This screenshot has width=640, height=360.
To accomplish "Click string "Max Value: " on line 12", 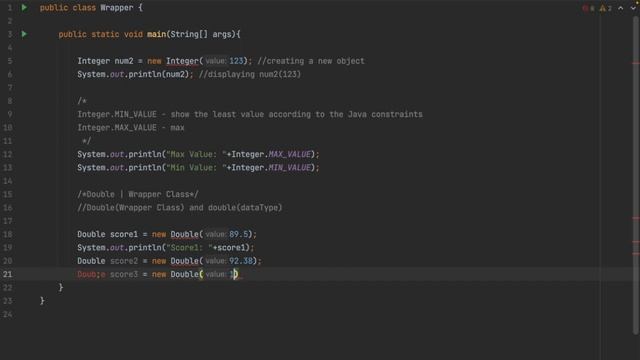I will click(196, 154).
